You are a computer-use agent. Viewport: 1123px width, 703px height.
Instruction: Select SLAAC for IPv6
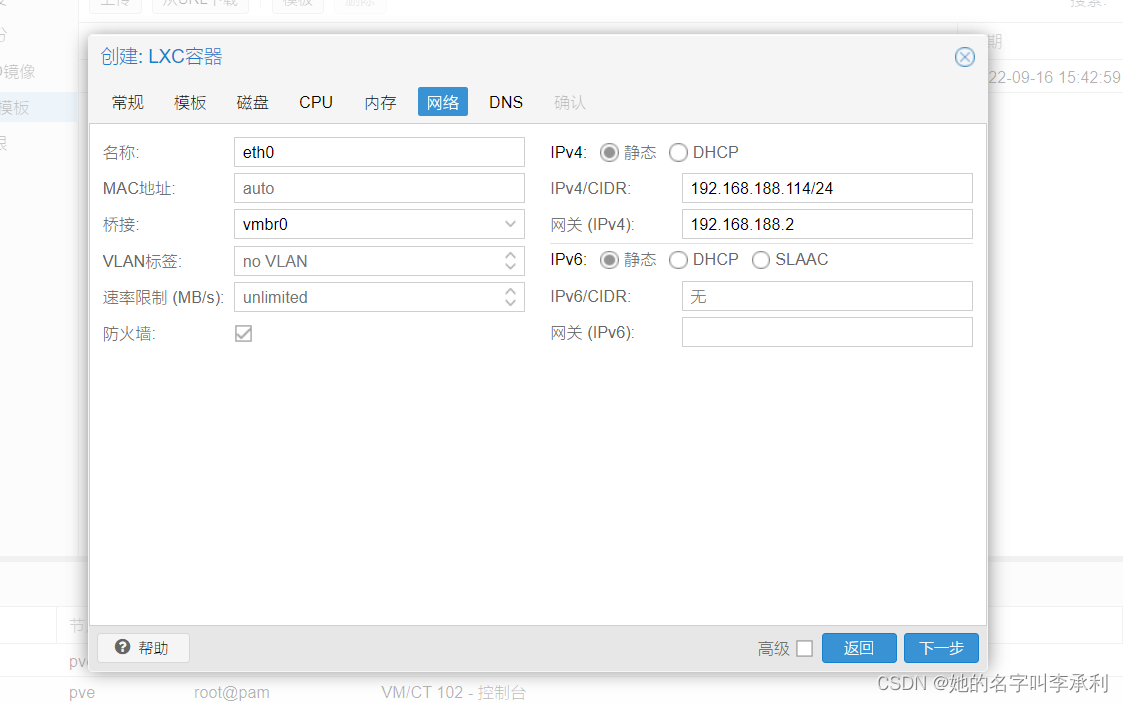coord(760,260)
